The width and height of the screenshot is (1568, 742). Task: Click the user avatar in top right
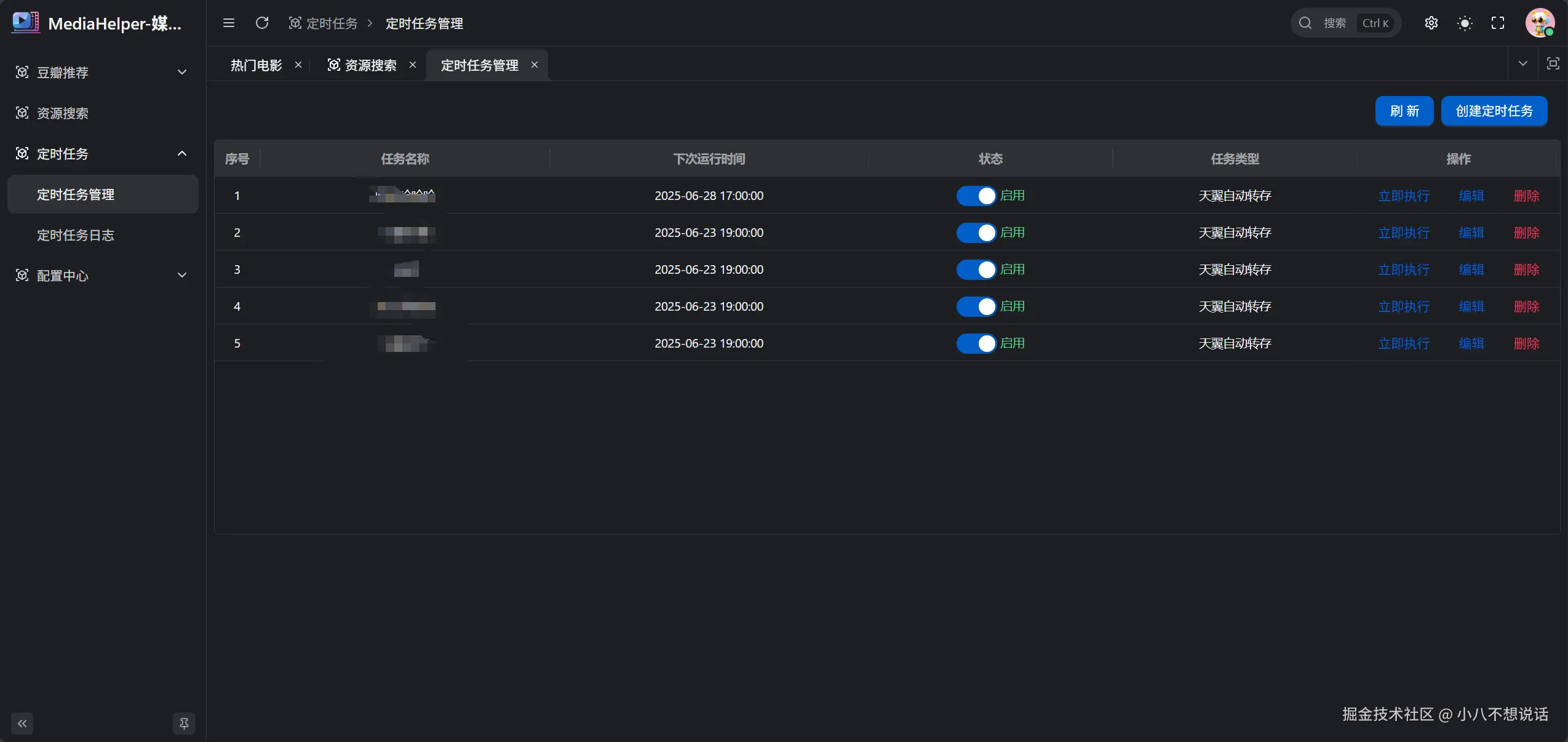[1539, 23]
